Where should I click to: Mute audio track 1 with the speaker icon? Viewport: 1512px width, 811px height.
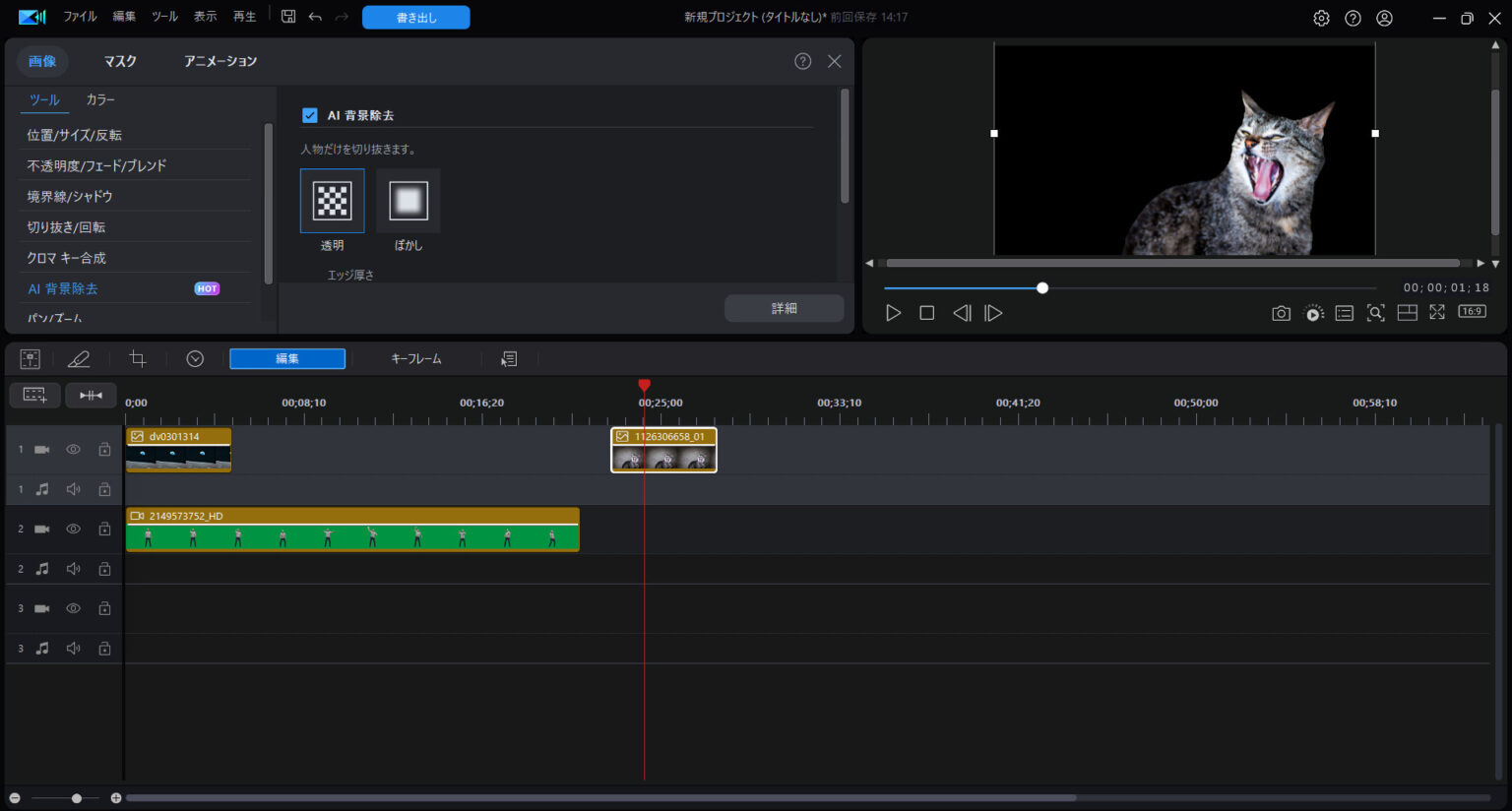pyautogui.click(x=72, y=488)
